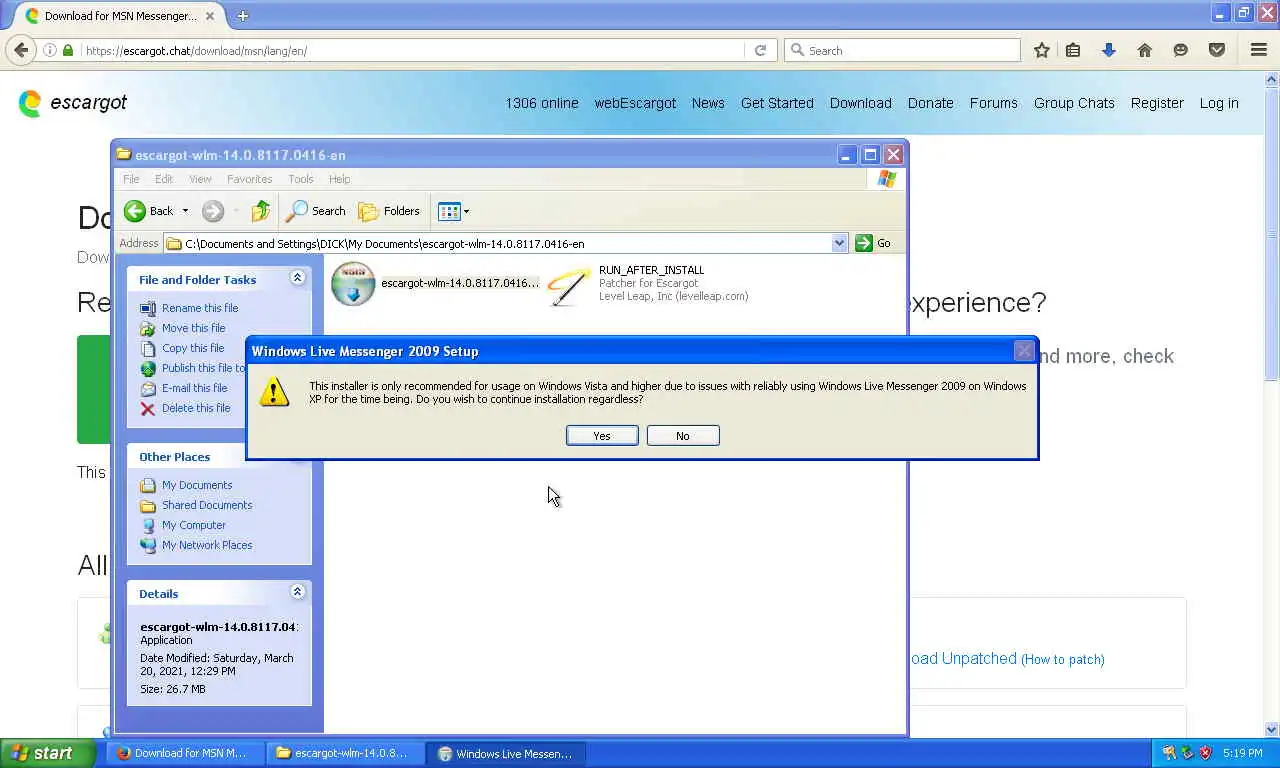Open the News page link
Viewport: 1280px width, 768px height.
coord(708,103)
